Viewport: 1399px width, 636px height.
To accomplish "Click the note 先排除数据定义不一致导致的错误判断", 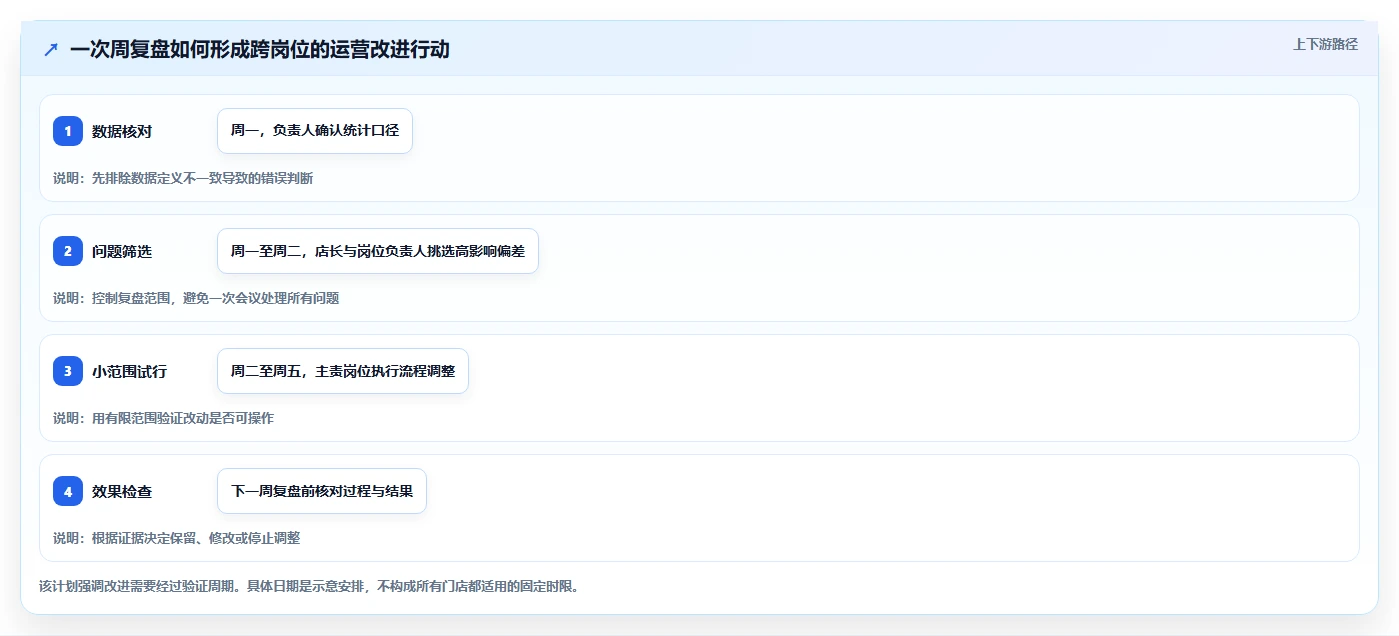I will 202,178.
